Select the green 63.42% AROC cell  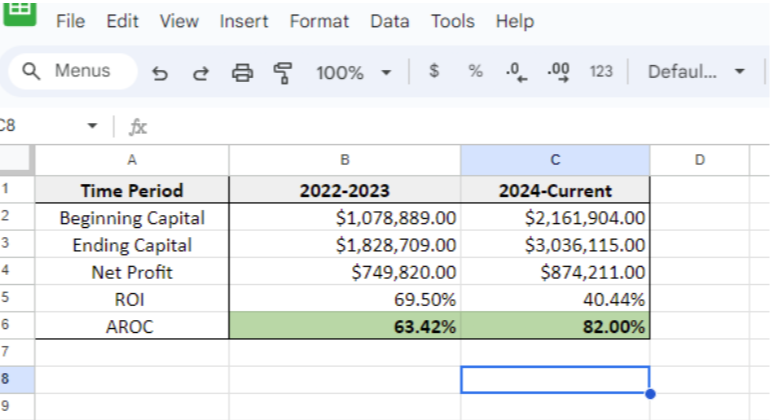pyautogui.click(x=344, y=326)
